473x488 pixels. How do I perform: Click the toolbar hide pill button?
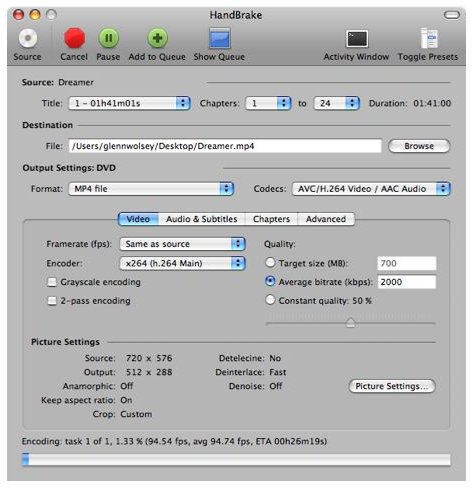452,15
